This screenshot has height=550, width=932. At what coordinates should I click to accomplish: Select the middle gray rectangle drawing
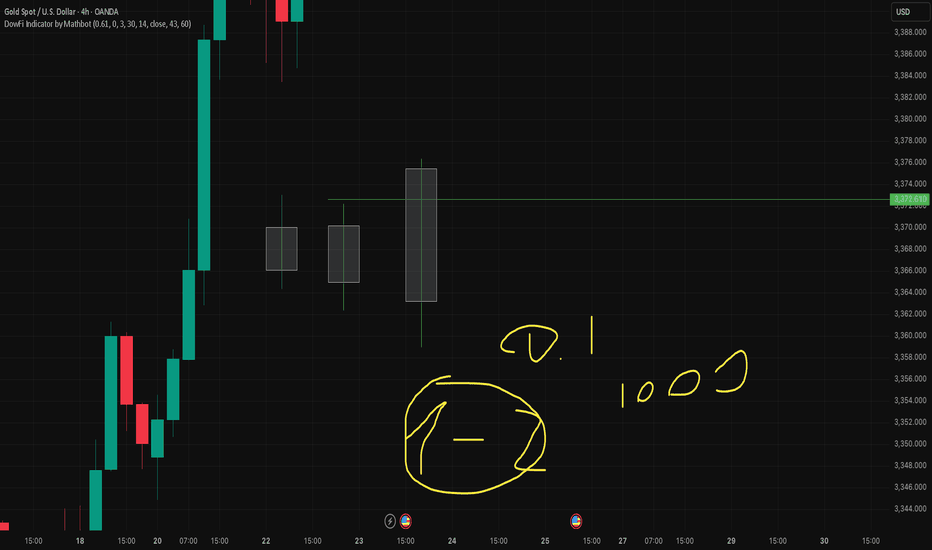coord(344,254)
